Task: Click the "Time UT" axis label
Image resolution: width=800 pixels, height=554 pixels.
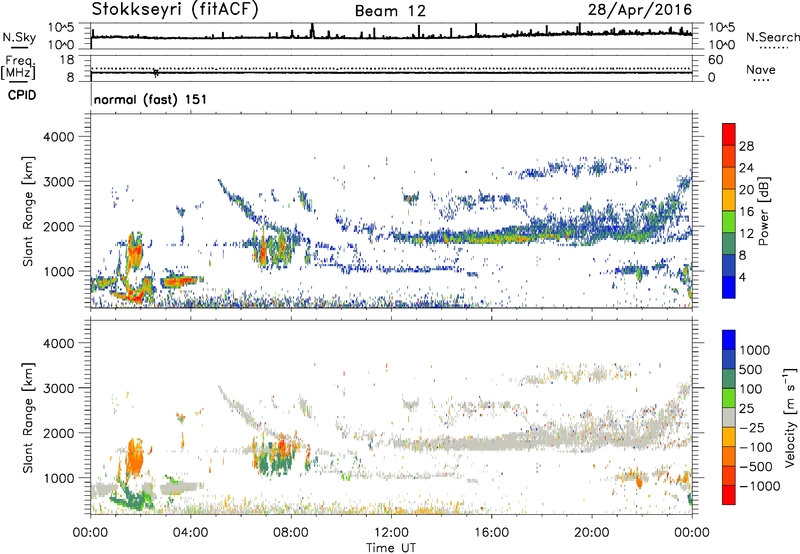Action: pos(391,548)
